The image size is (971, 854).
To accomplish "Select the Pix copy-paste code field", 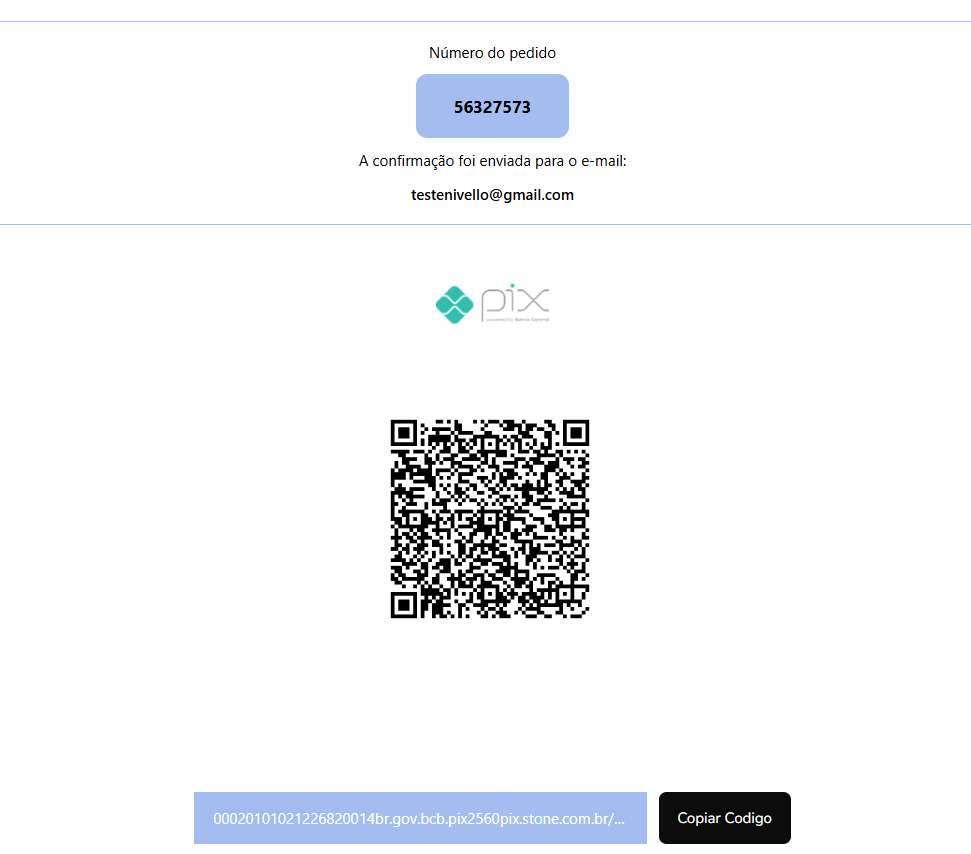I will click(420, 817).
